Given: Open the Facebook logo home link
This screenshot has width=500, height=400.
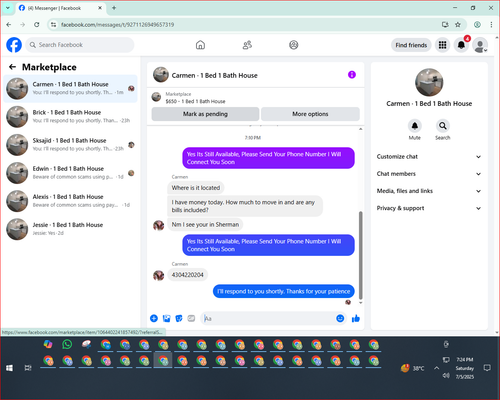Looking at the screenshot, I should click(x=14, y=45).
